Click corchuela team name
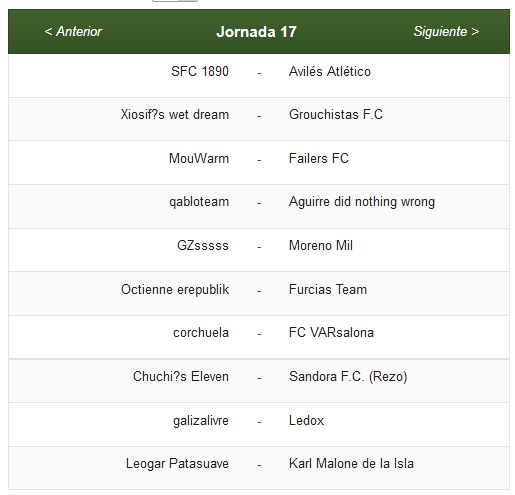515x495 pixels. [201, 333]
